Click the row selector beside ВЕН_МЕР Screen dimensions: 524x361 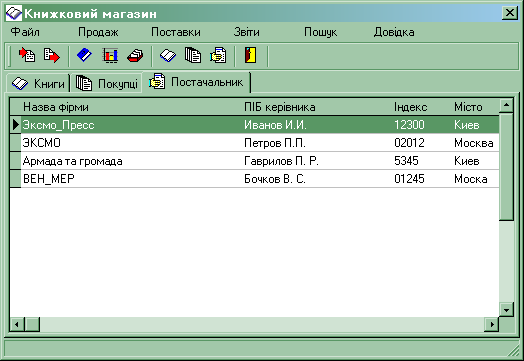[x=15, y=179]
